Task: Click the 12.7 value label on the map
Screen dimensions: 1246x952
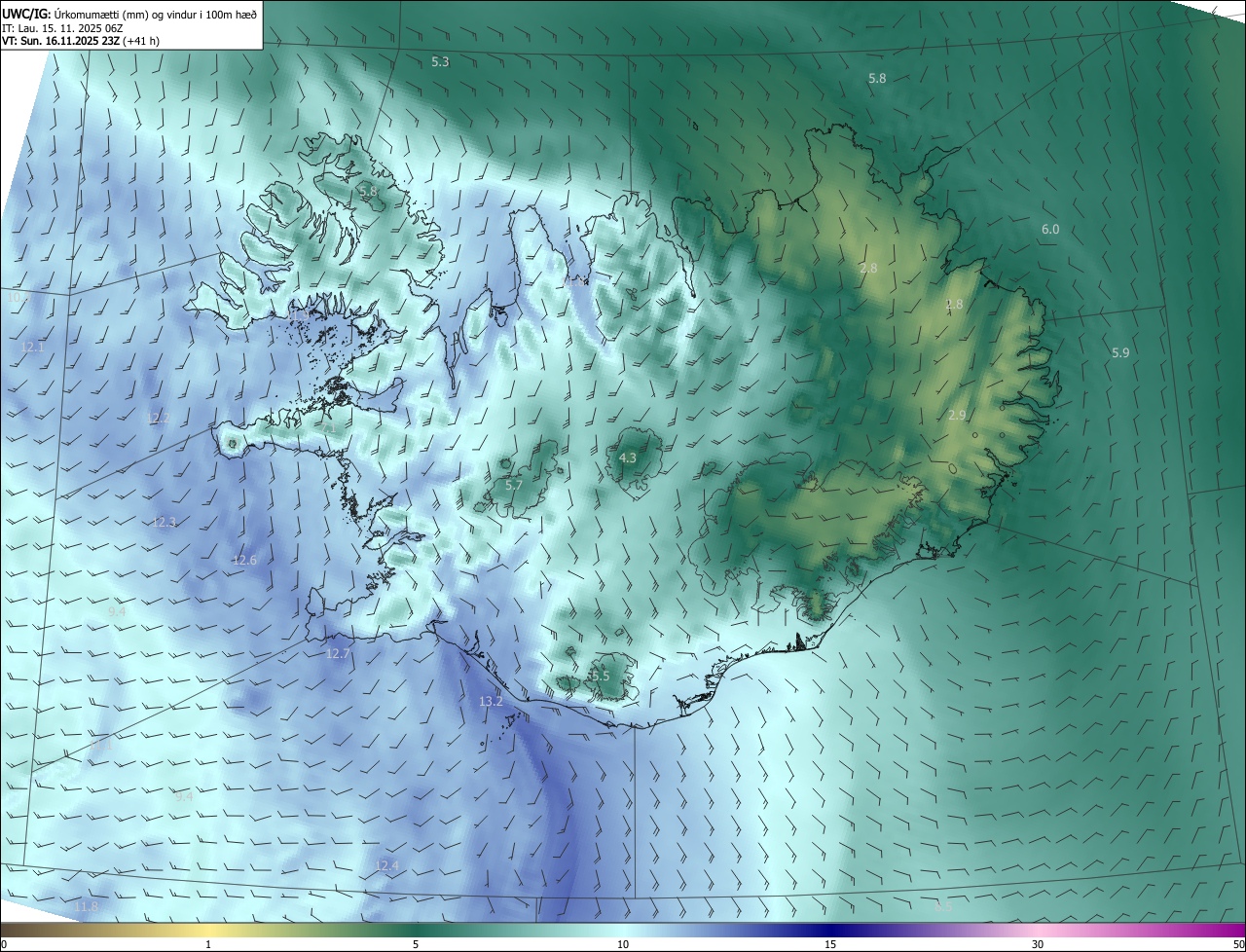Action: [338, 654]
